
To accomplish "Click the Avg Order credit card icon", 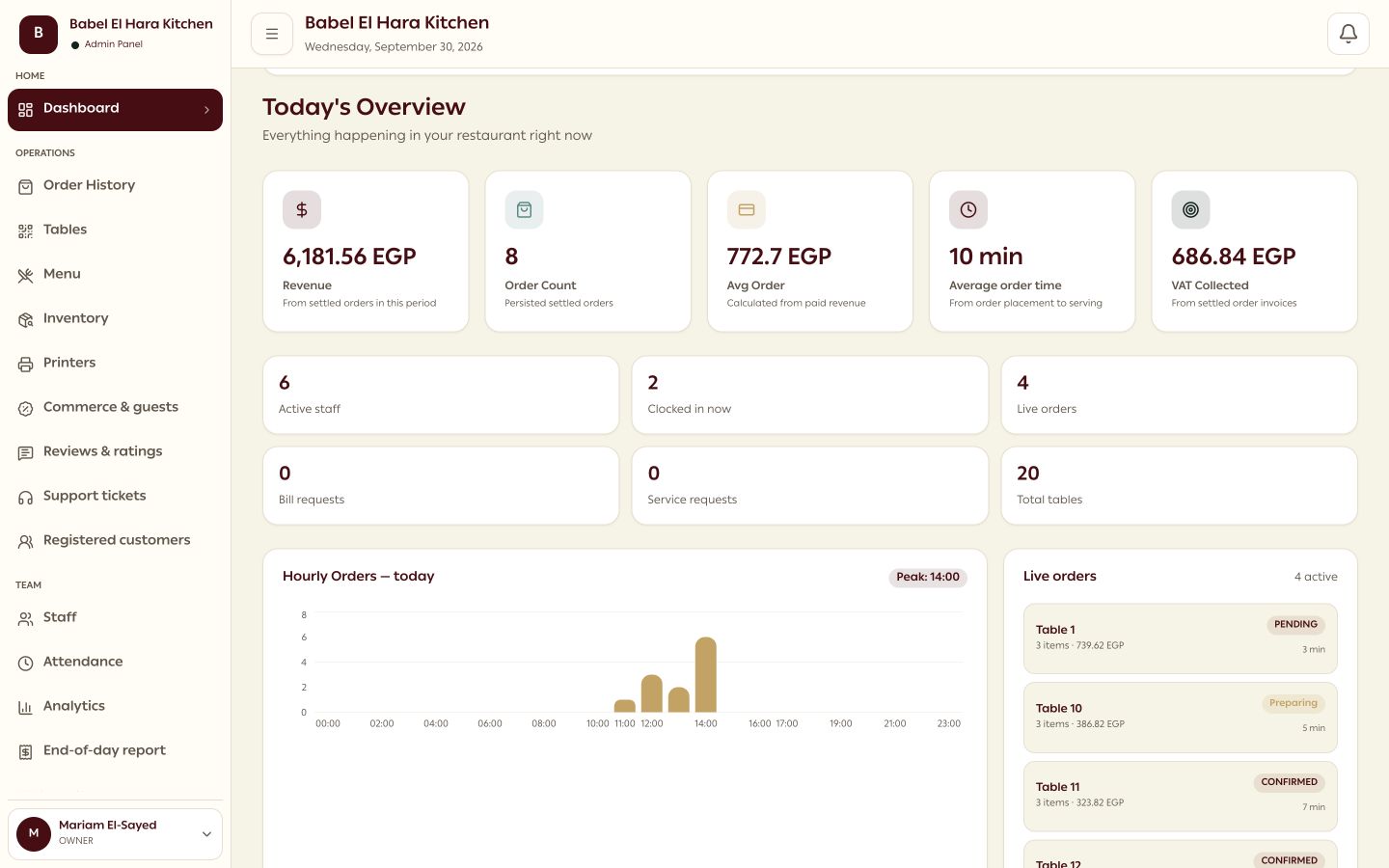I will point(747,209).
